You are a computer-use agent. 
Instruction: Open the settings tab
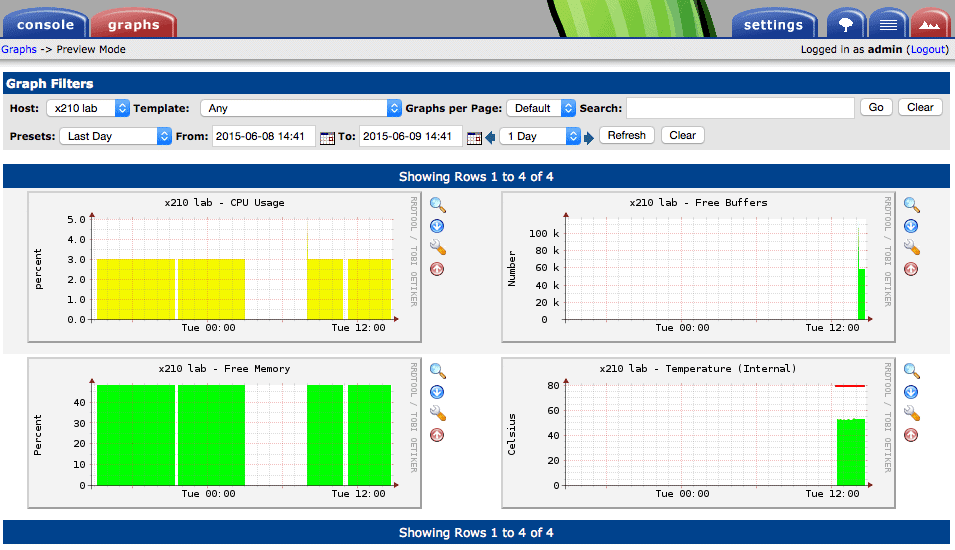point(774,24)
